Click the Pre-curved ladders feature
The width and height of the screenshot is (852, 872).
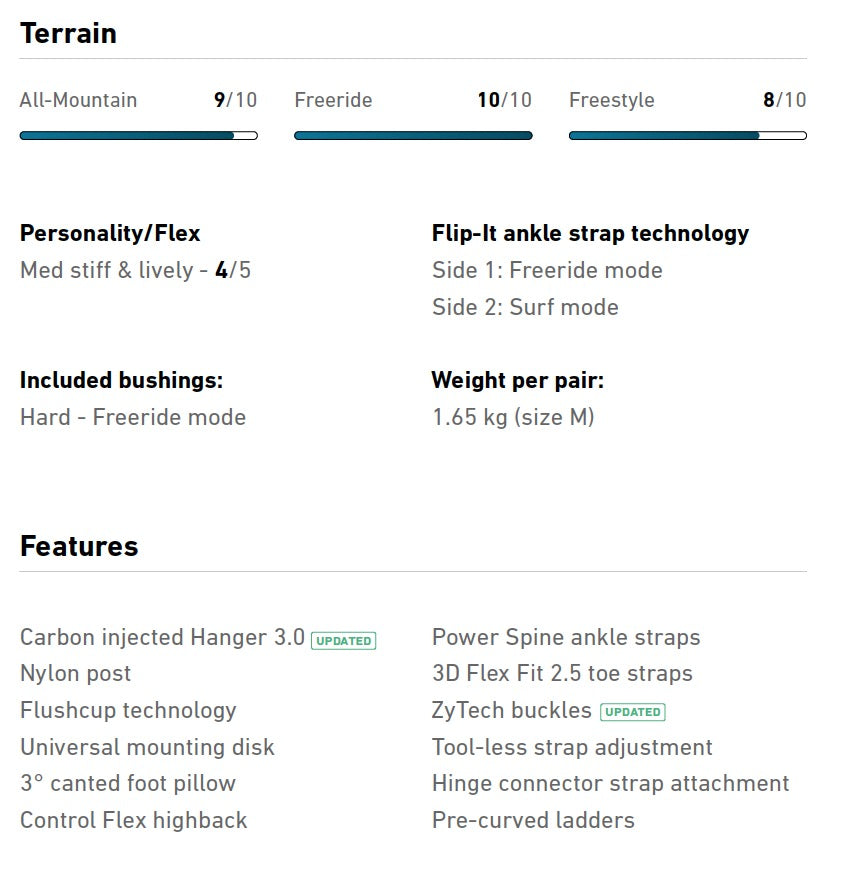coord(533,820)
